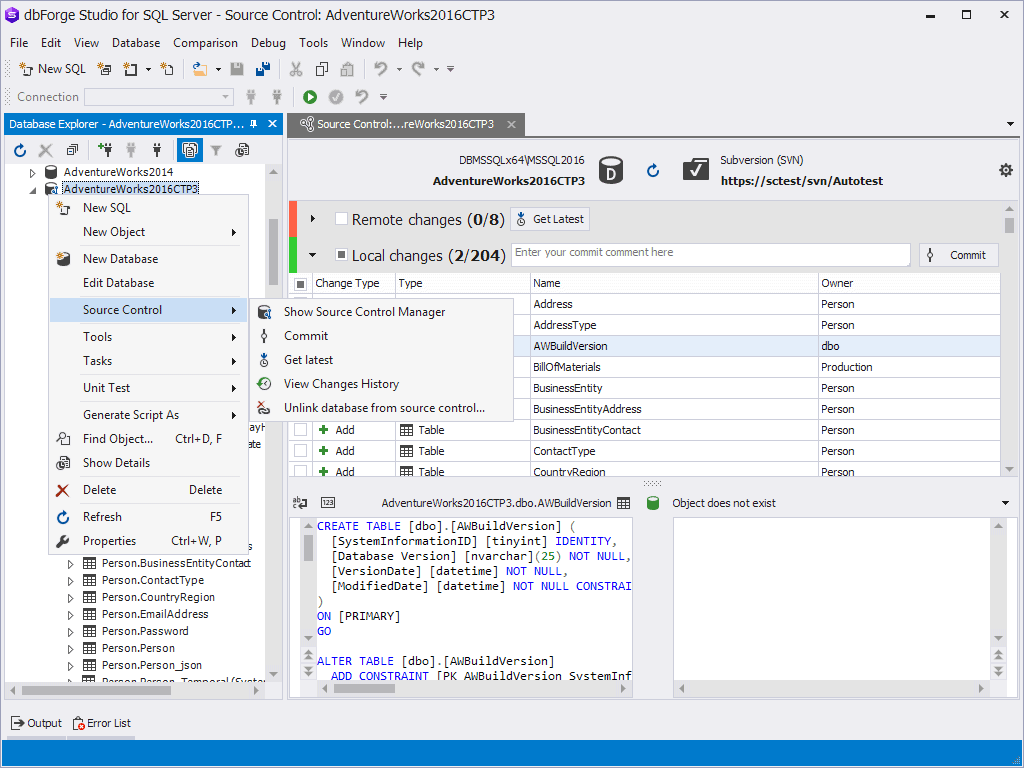Expand the Remote changes section arrow

[x=313, y=219]
